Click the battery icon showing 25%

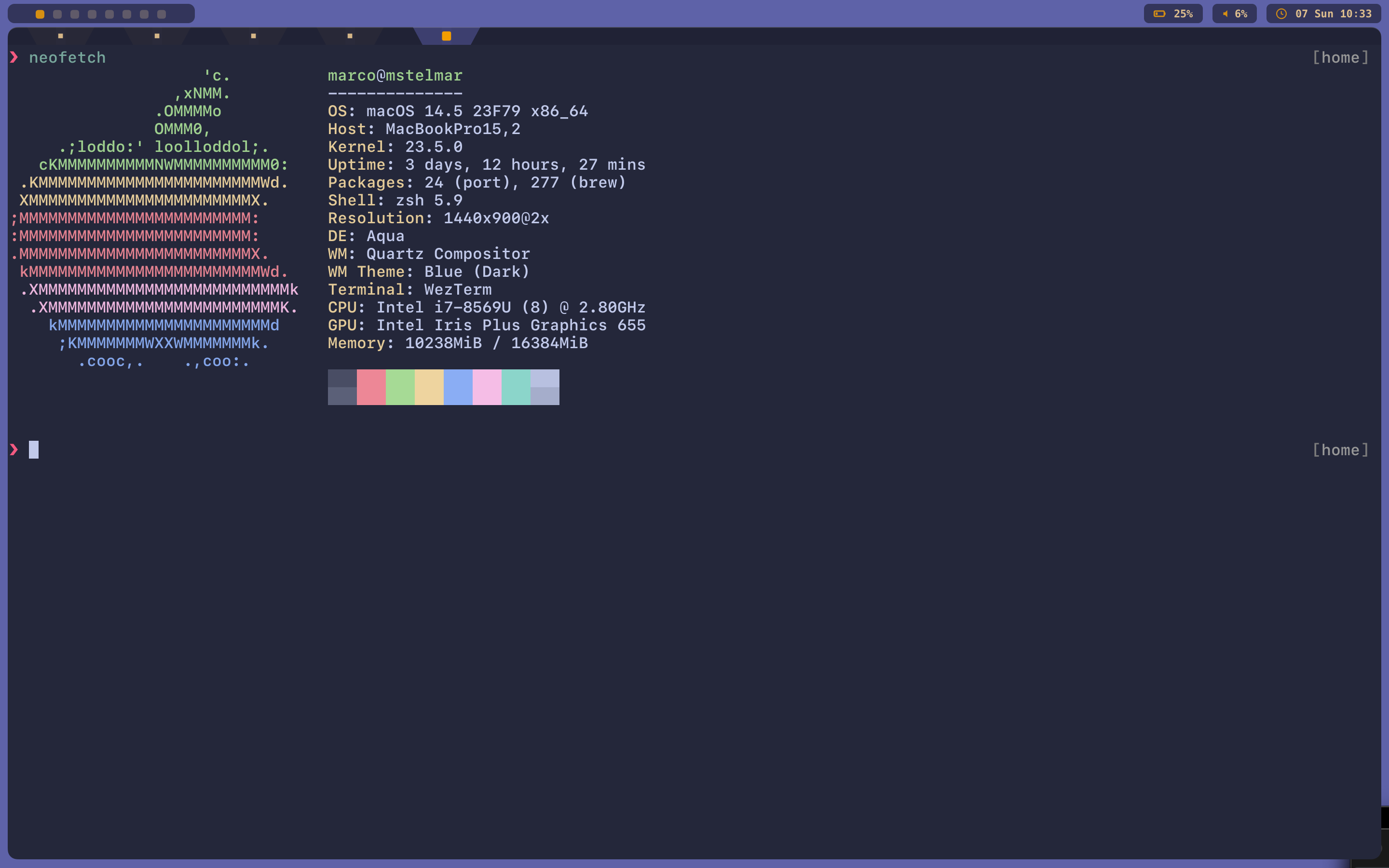(1159, 14)
